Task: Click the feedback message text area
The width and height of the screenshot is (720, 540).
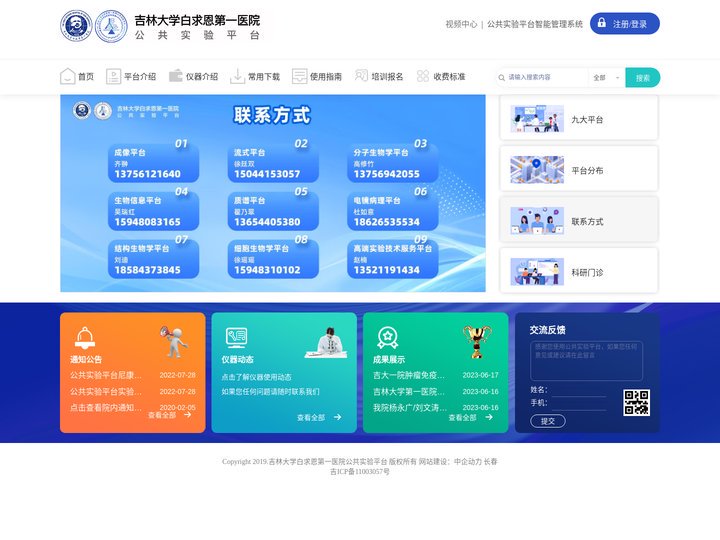Action: click(x=586, y=360)
